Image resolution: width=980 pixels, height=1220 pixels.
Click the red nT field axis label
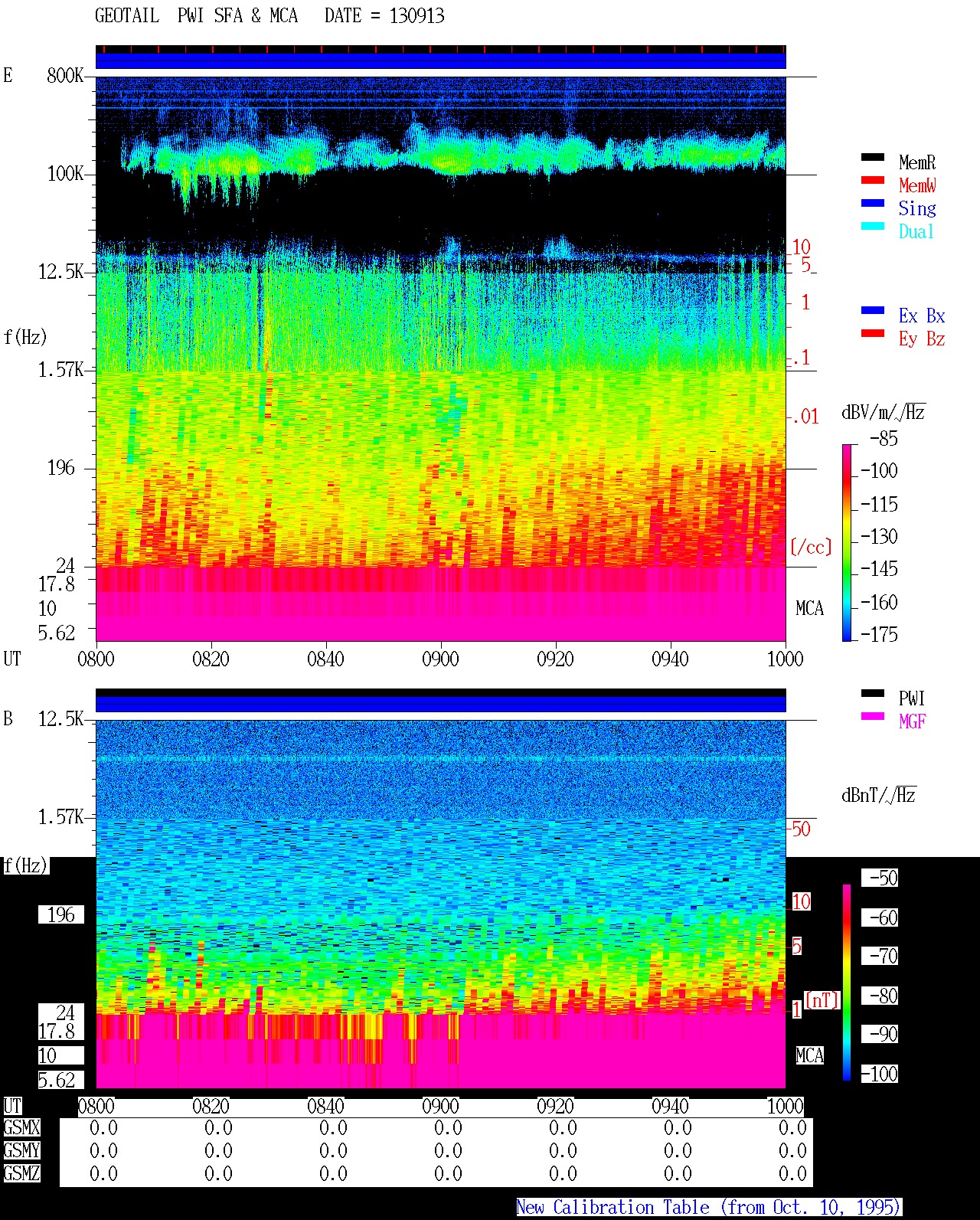tap(822, 1000)
